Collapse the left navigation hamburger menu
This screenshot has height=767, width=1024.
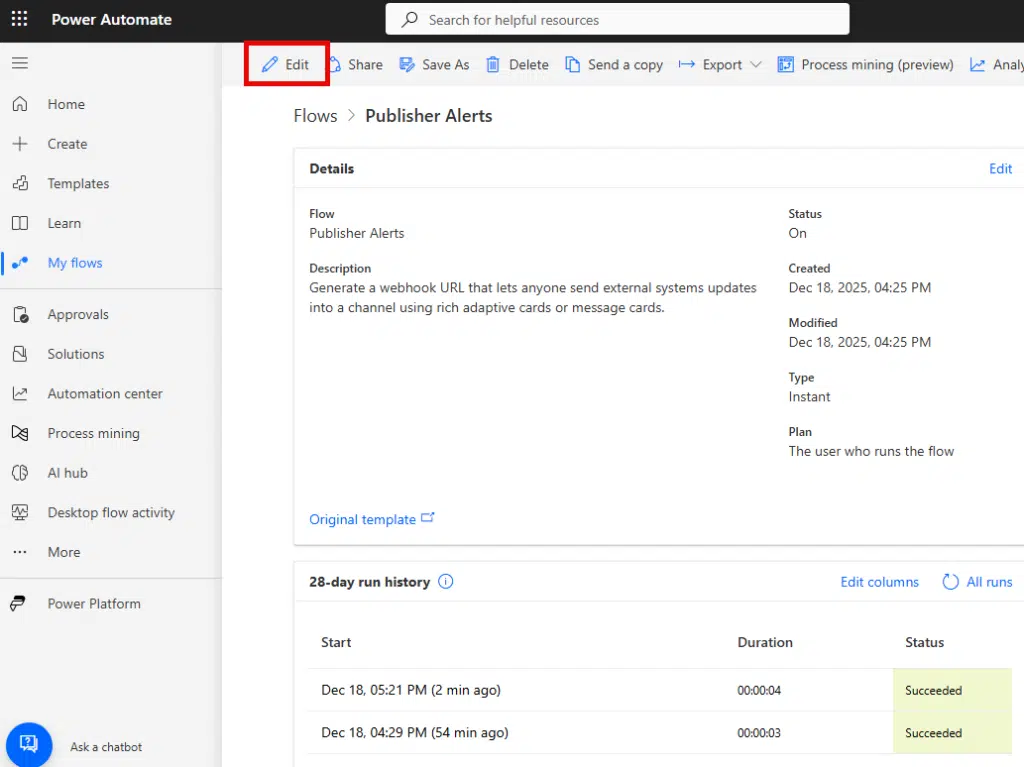pyautogui.click(x=19, y=63)
